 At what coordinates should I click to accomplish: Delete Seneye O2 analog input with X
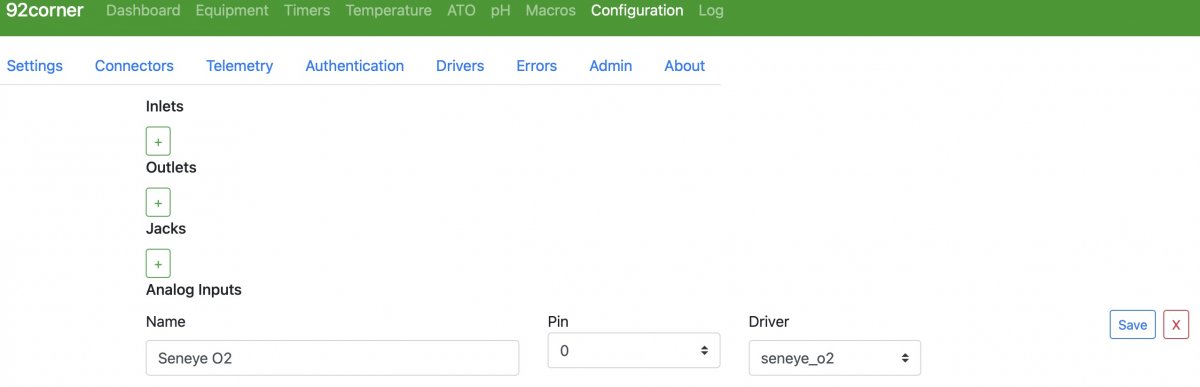[x=1176, y=325]
